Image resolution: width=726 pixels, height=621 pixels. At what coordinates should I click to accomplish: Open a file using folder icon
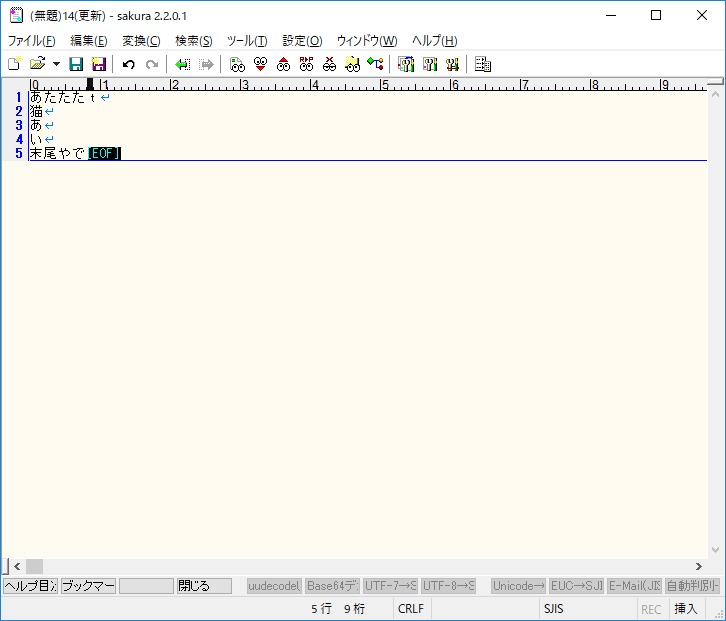click(x=38, y=64)
